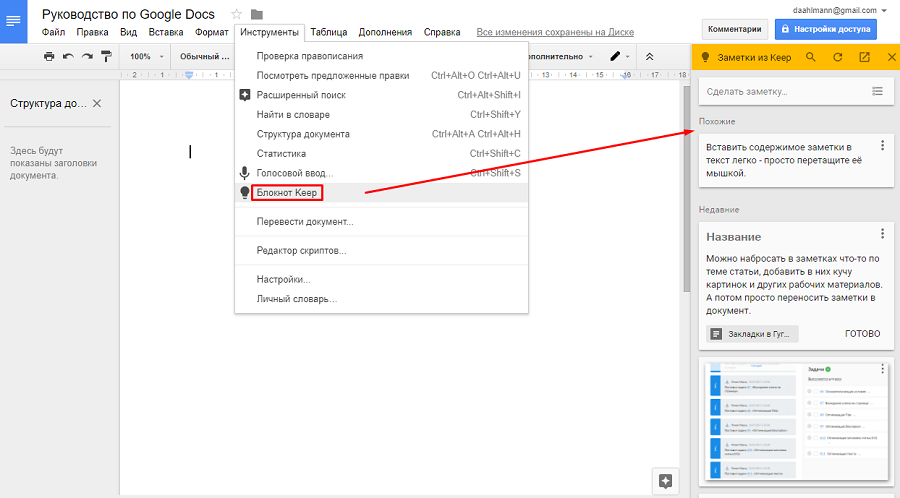Open Keep in a new window
Image resolution: width=900 pixels, height=498 pixels.
coord(864,57)
